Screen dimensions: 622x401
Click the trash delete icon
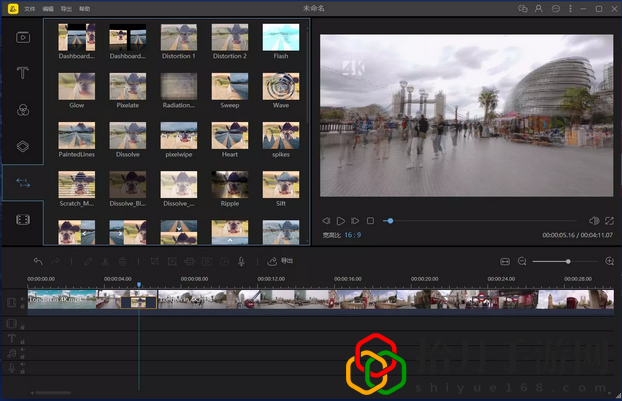tap(123, 261)
